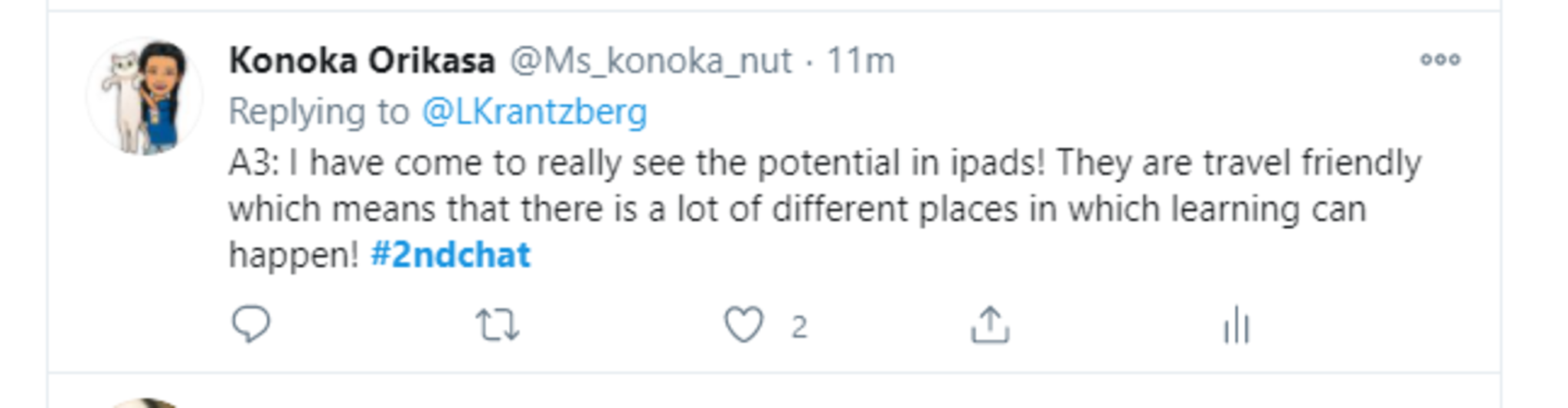Image resolution: width=1568 pixels, height=408 pixels.
Task: View tweet analytics bar chart icon
Action: pos(1236,325)
